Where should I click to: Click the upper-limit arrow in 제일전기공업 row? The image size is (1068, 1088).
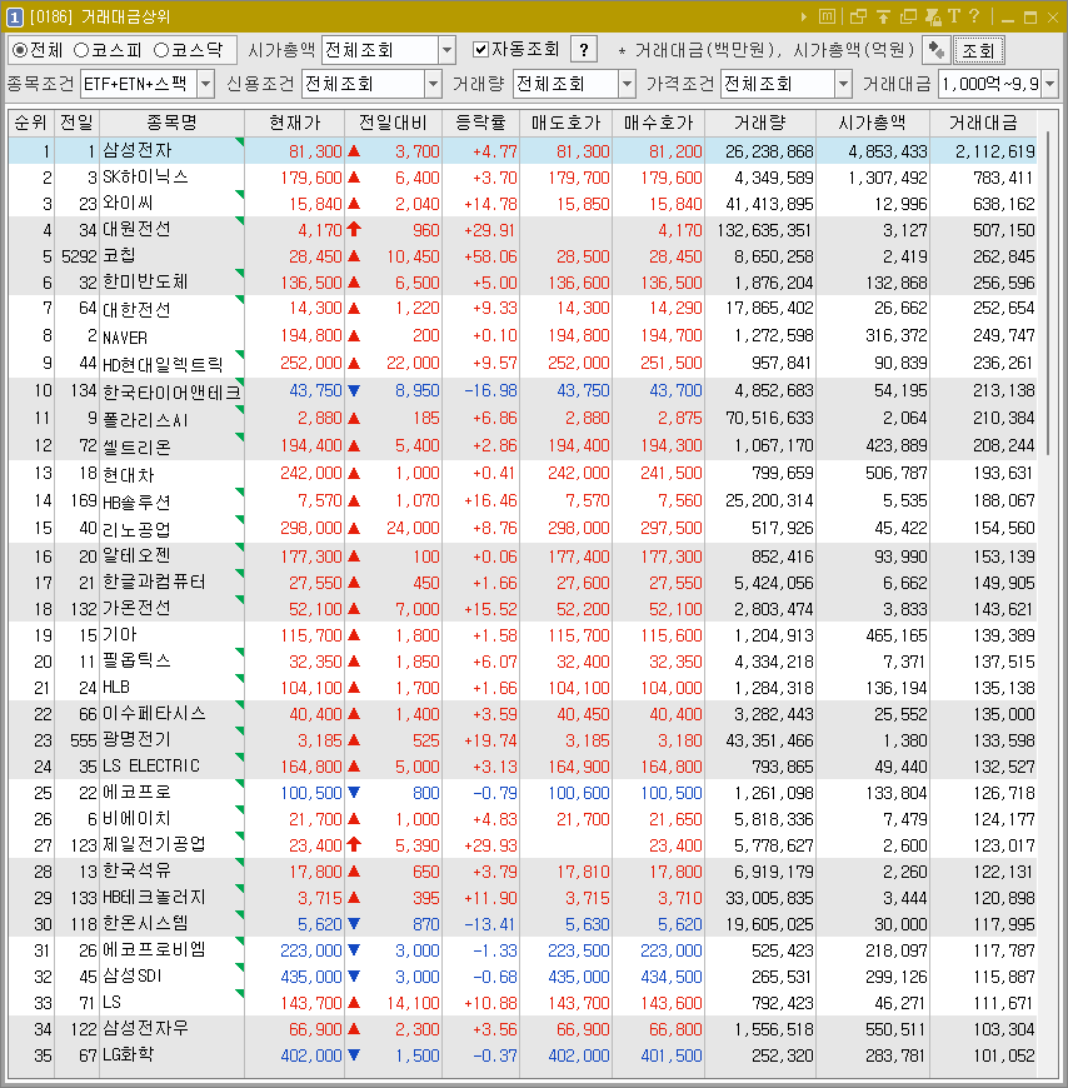point(354,844)
